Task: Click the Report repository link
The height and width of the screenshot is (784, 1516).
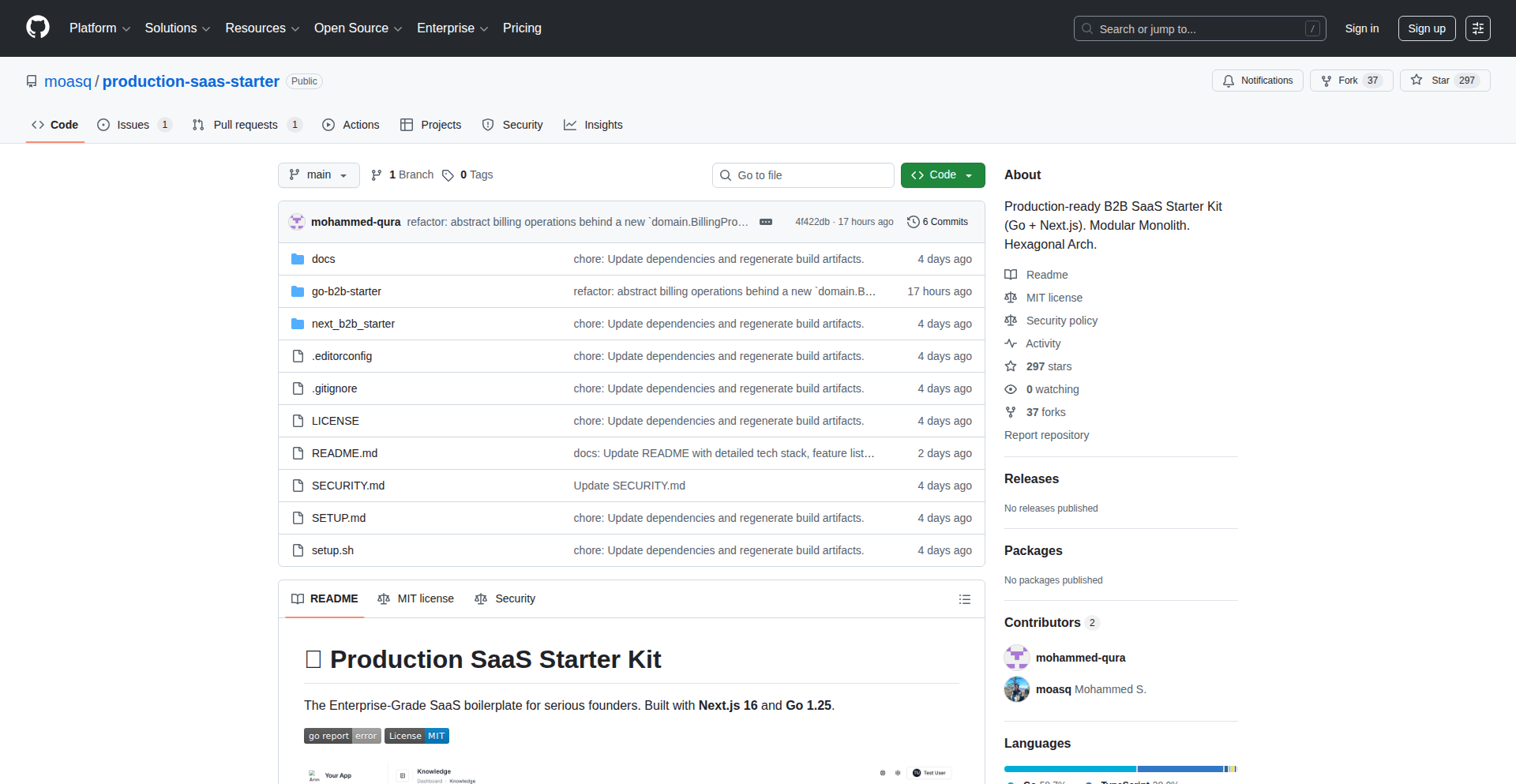Action: coord(1046,435)
